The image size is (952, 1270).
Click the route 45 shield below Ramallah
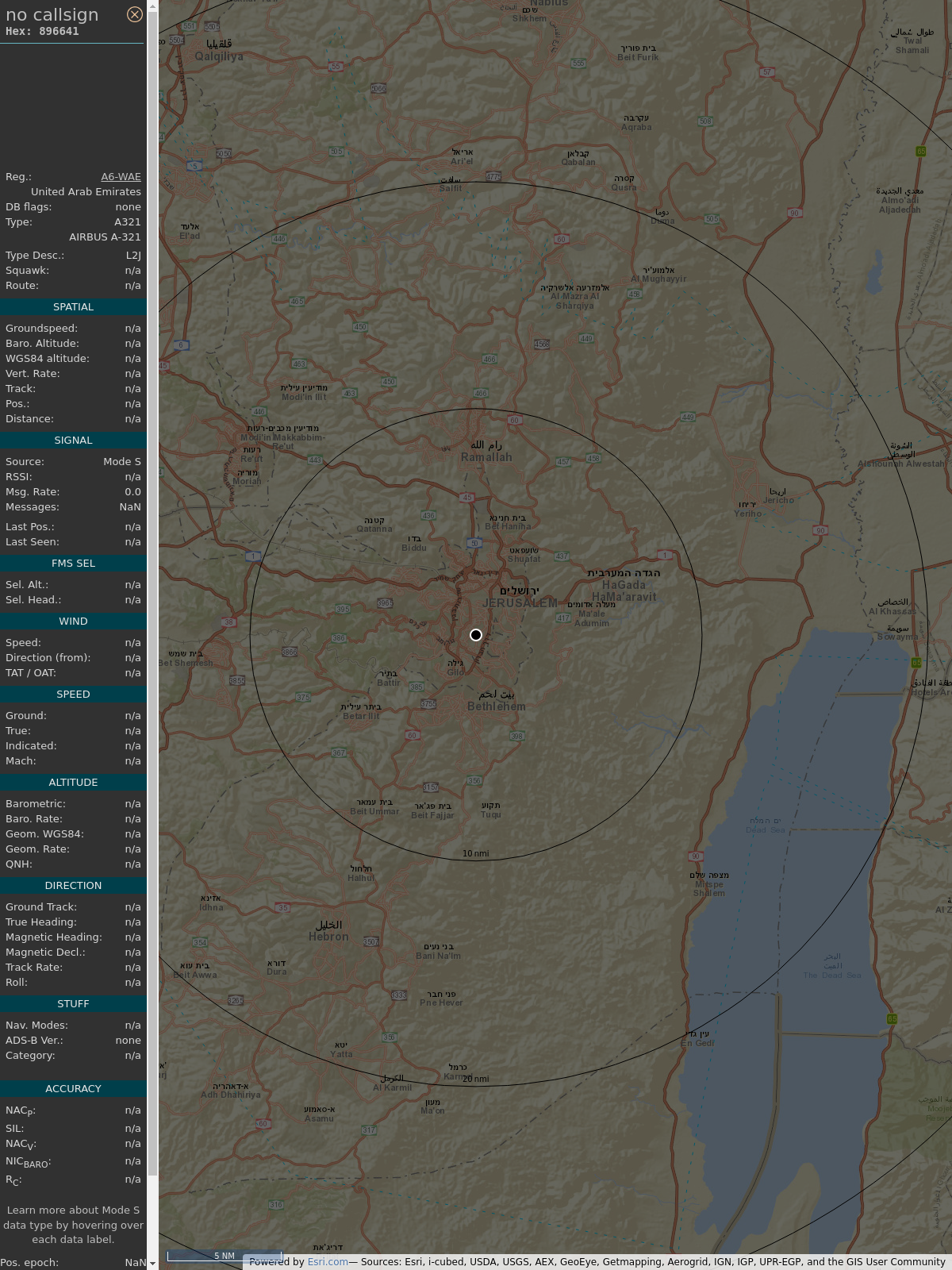467,498
